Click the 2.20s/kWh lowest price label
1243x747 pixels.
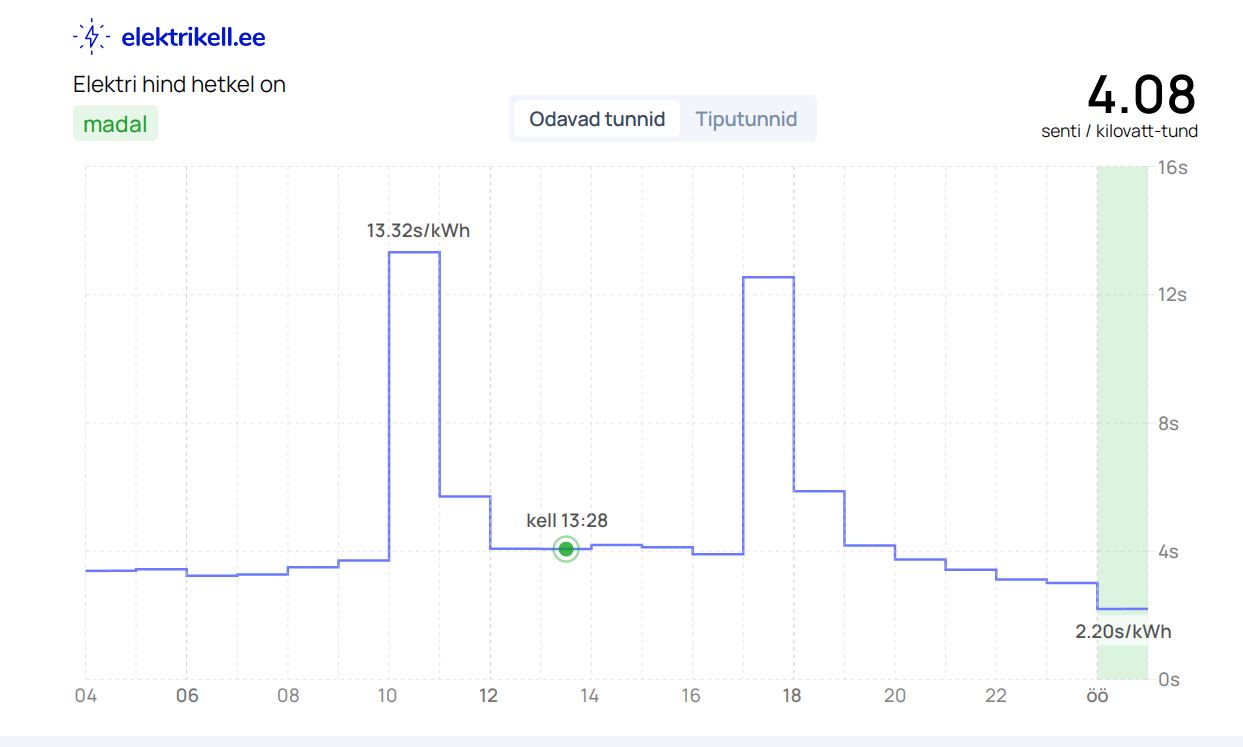tap(1122, 632)
